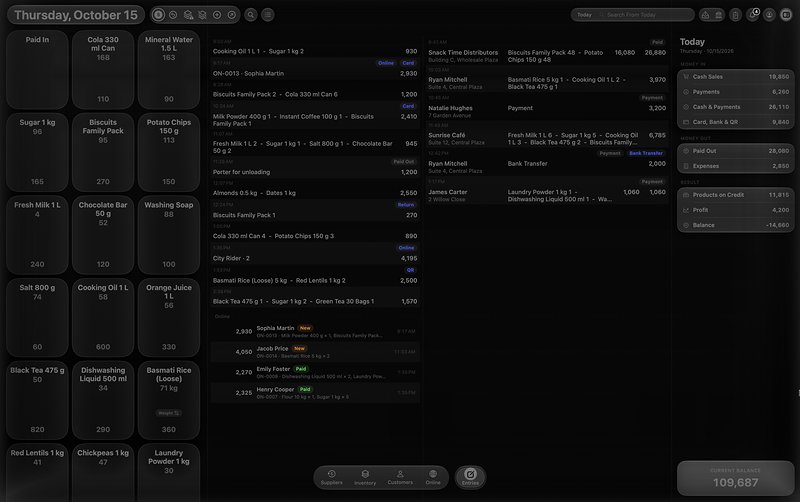This screenshot has height=502, width=800.
Task: Choose the Biscuits Family Pack tile
Action: pos(103,152)
